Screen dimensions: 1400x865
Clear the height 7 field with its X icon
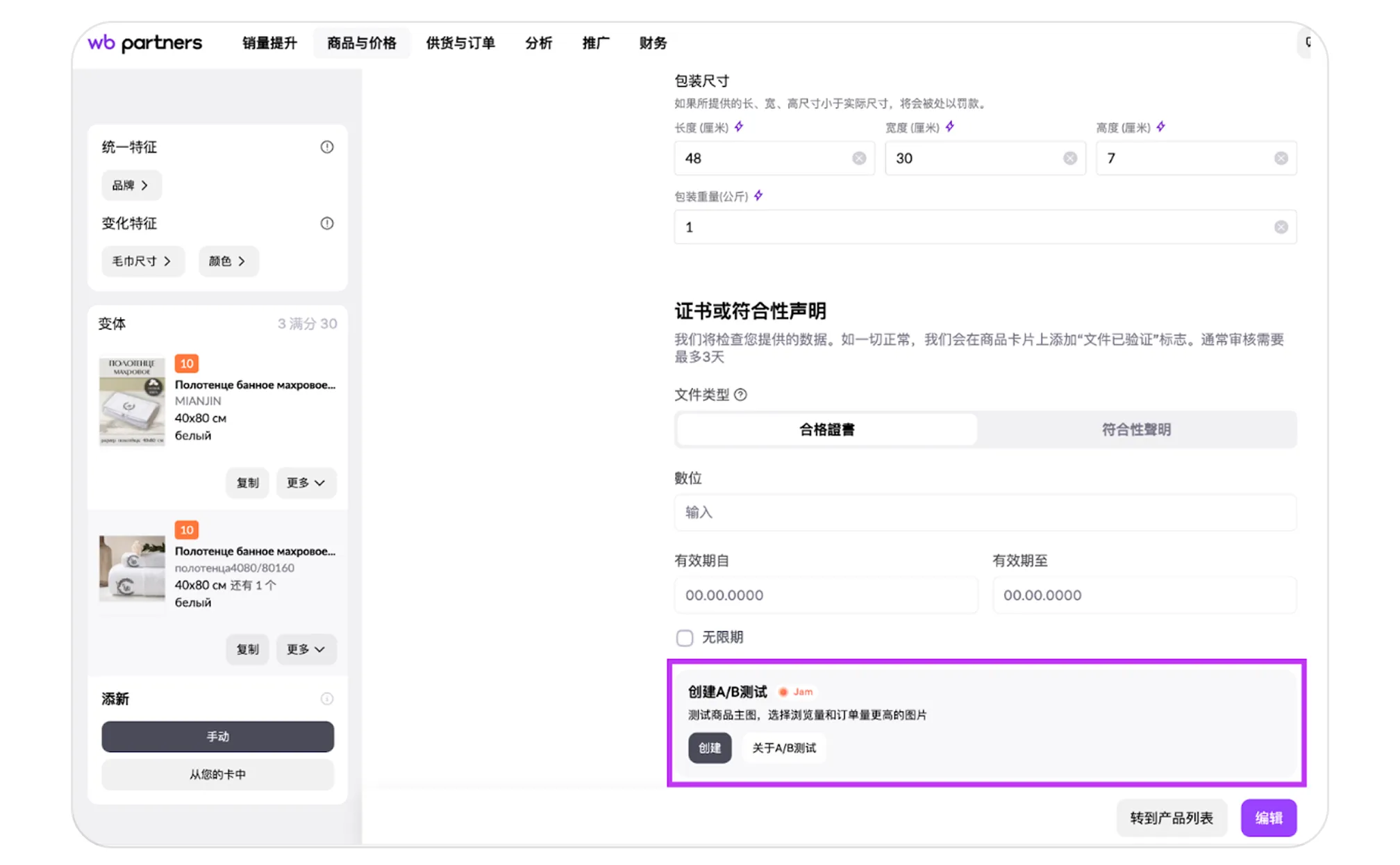pyautogui.click(x=1281, y=158)
